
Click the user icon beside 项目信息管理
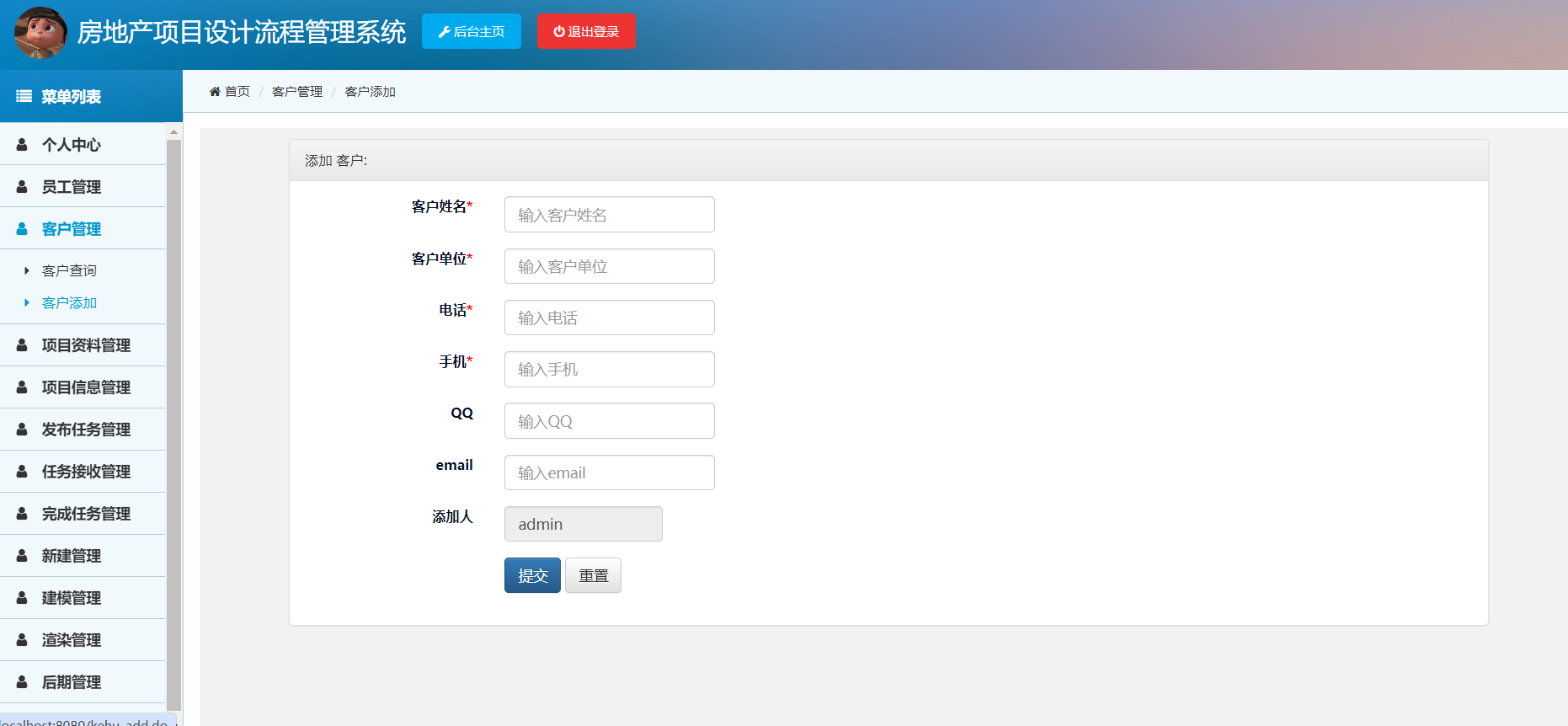(22, 387)
